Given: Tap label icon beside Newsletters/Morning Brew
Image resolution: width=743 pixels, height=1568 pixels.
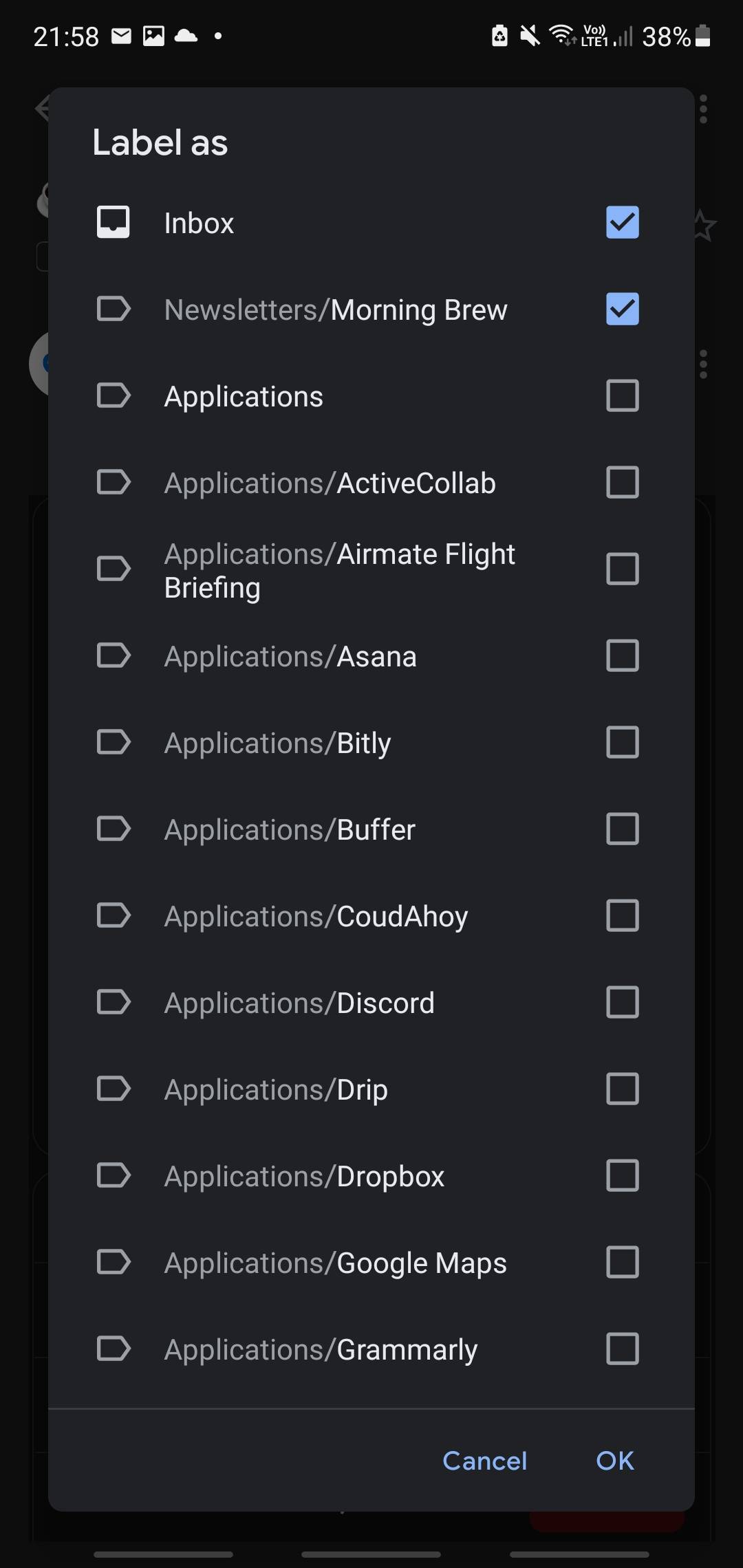Looking at the screenshot, I should [114, 309].
